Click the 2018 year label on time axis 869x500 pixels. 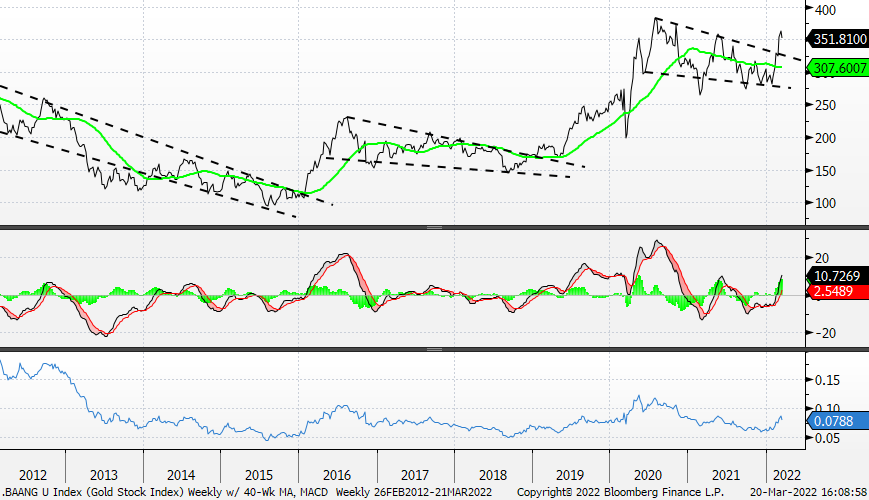(x=493, y=475)
